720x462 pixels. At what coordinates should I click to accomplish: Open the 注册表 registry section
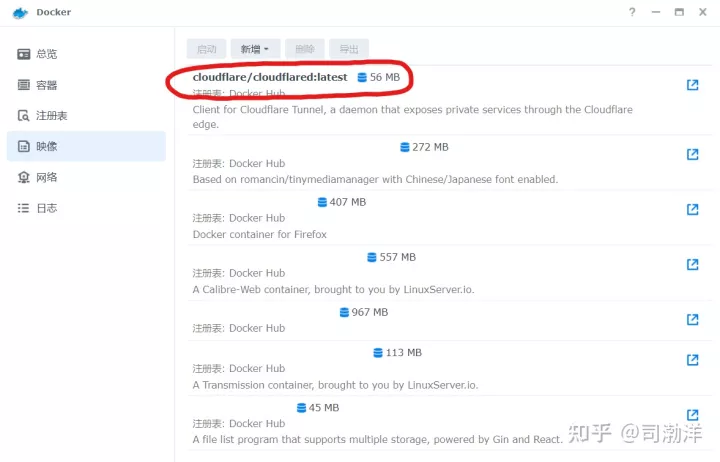86,115
